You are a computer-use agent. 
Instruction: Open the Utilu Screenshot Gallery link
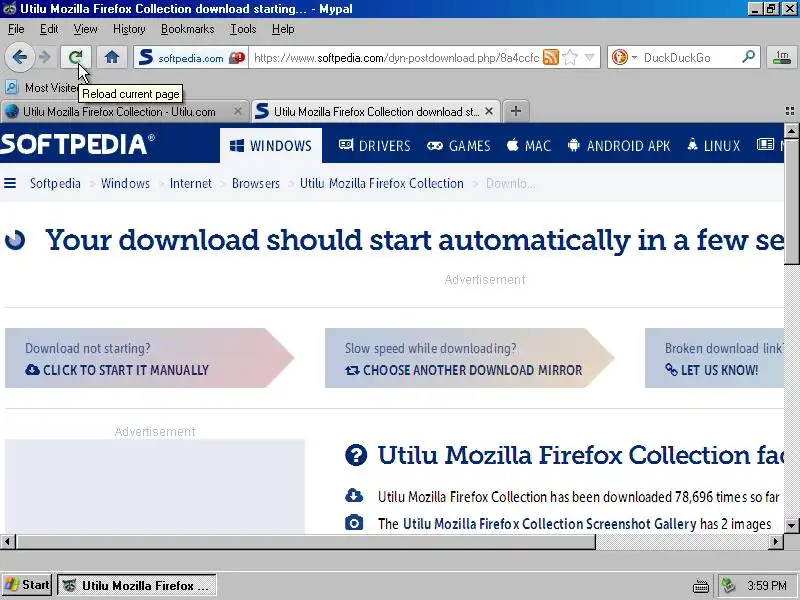[x=549, y=524]
